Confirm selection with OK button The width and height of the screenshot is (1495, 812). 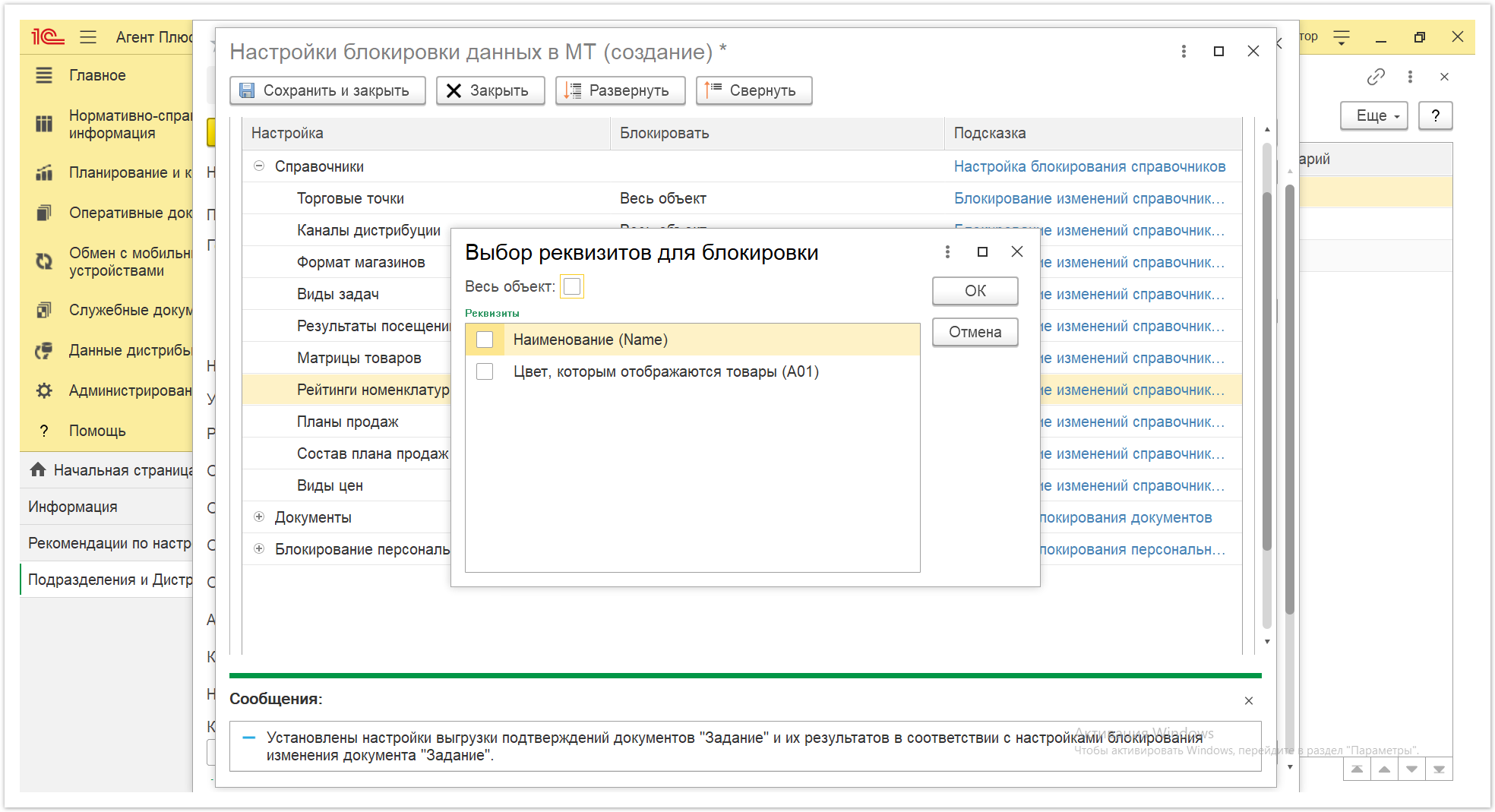[975, 291]
